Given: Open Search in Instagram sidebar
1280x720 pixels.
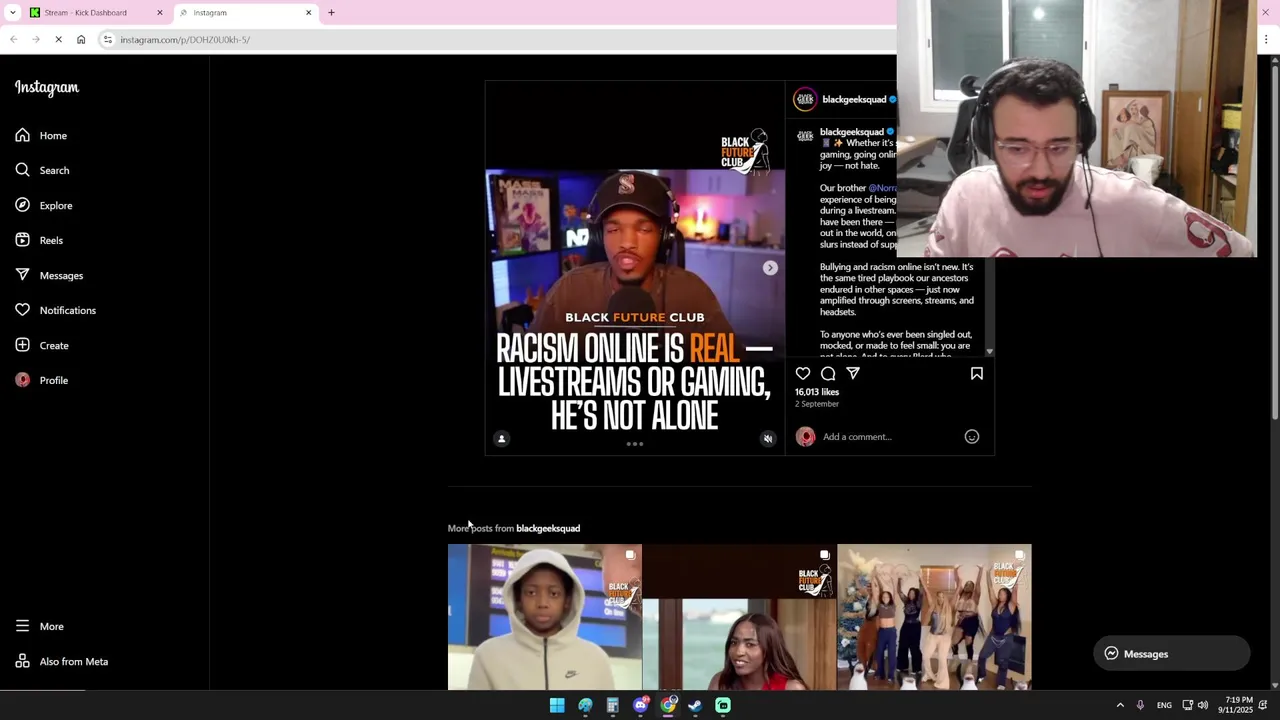Looking at the screenshot, I should click(42, 171).
